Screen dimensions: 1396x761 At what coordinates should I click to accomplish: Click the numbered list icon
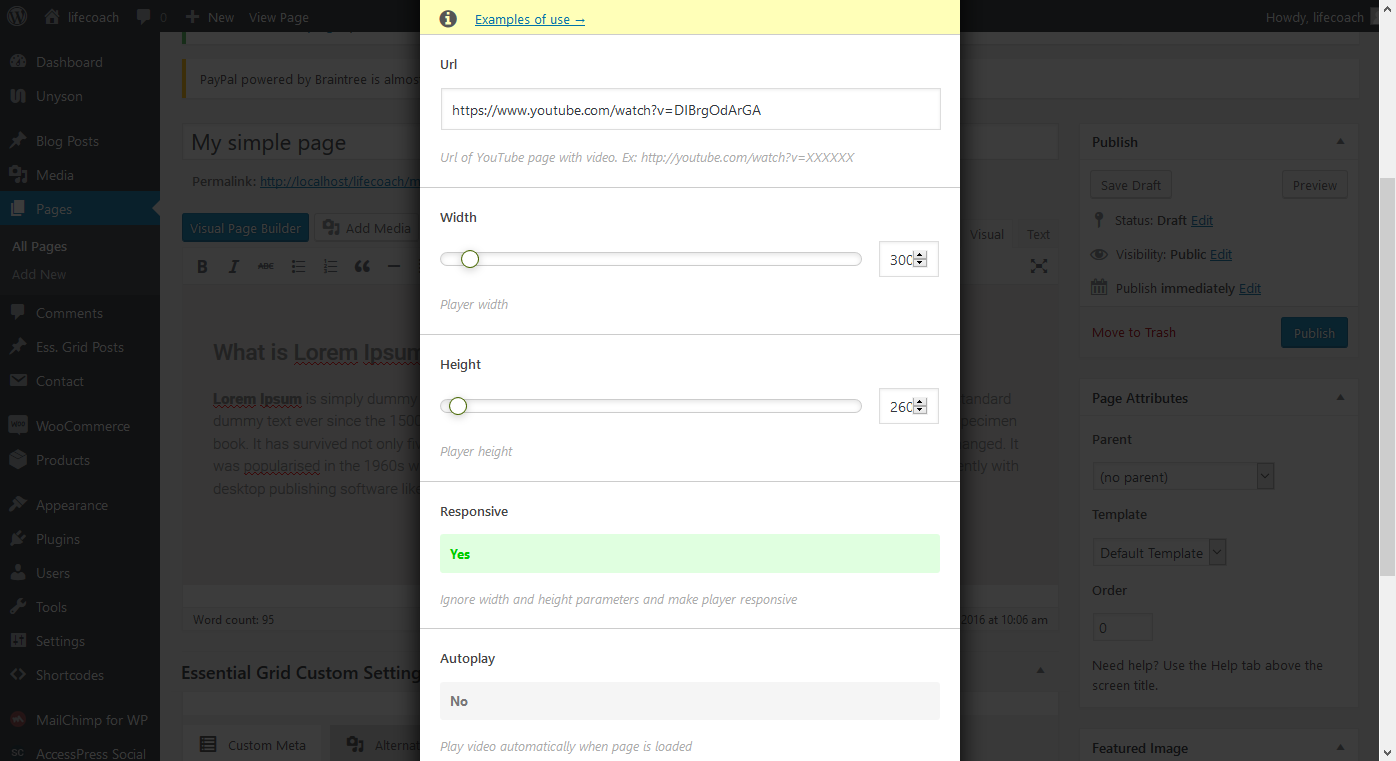[330, 267]
